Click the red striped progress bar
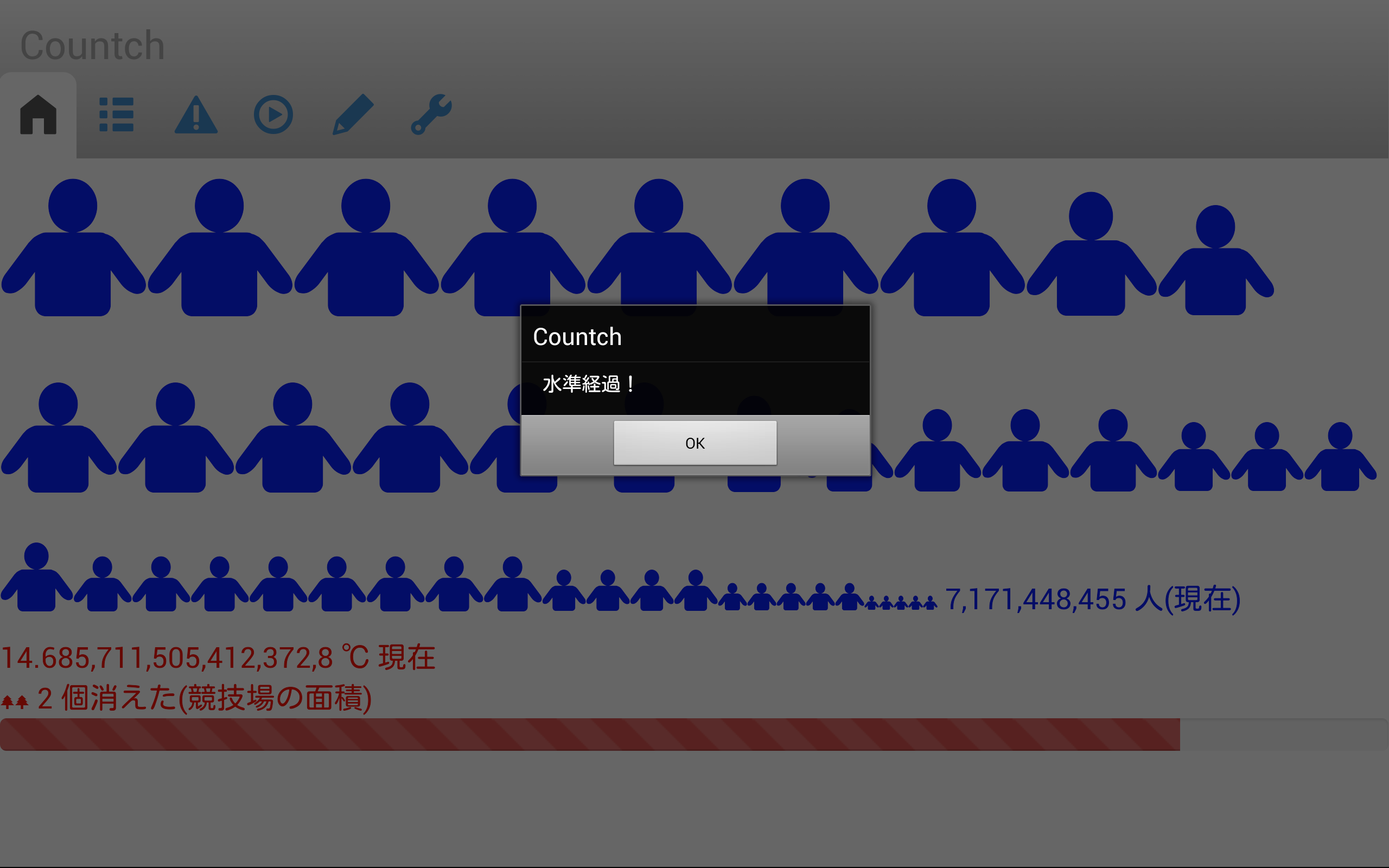This screenshot has height=868, width=1389. point(589,734)
